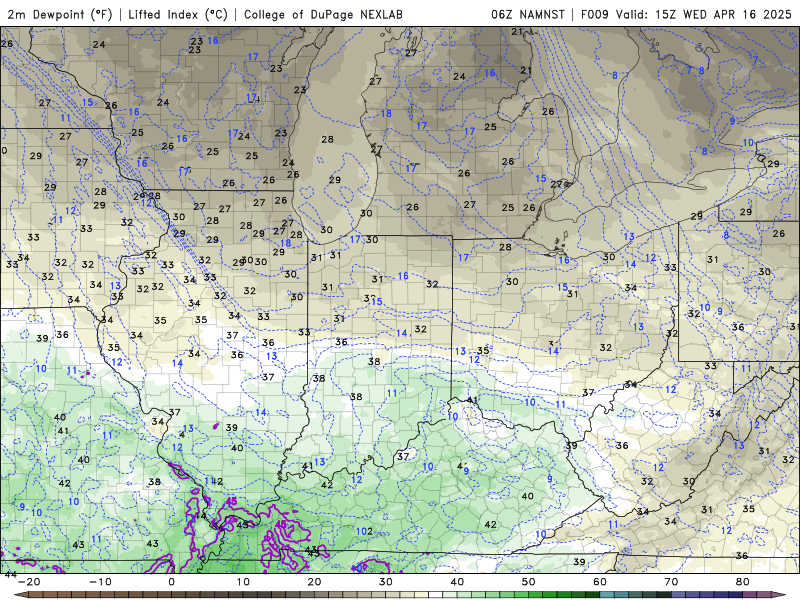Click the 30 label on the bottom color scale
This screenshot has width=800, height=600.
(386, 582)
